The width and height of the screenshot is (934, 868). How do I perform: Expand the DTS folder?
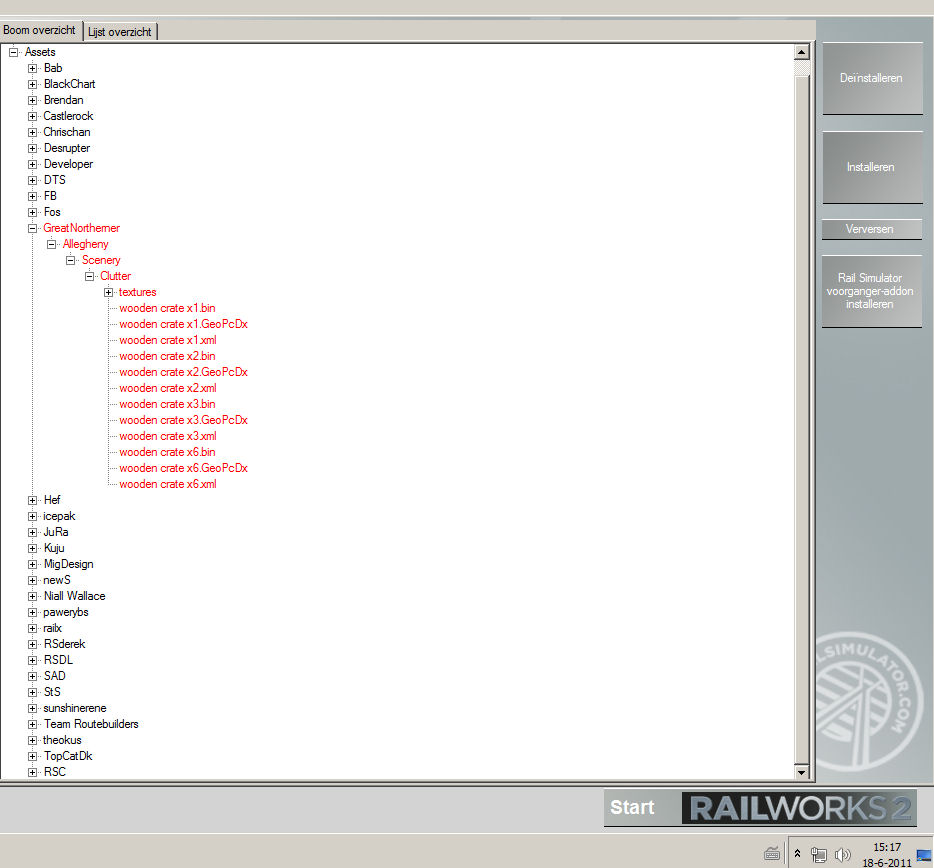[32, 181]
